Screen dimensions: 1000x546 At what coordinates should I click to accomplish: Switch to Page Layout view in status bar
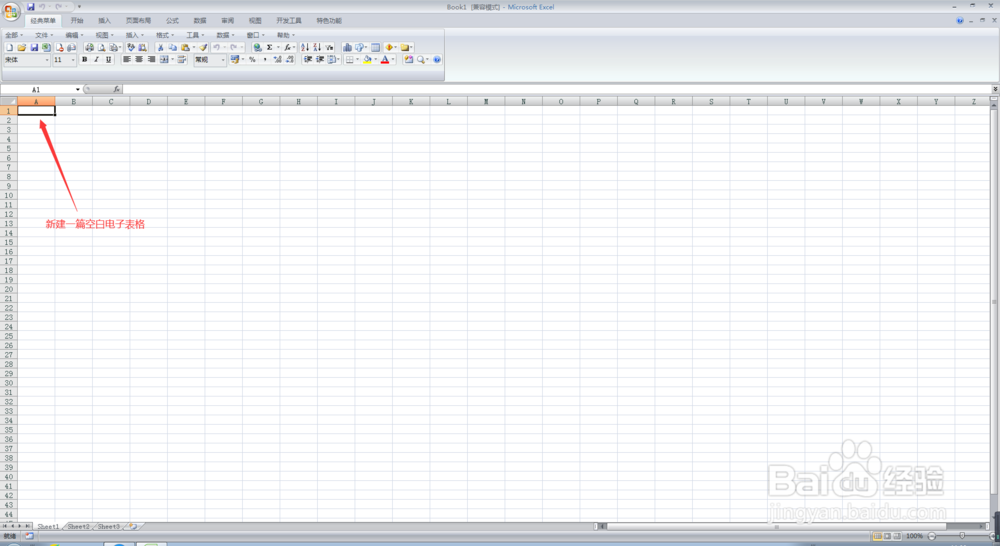pos(887,536)
